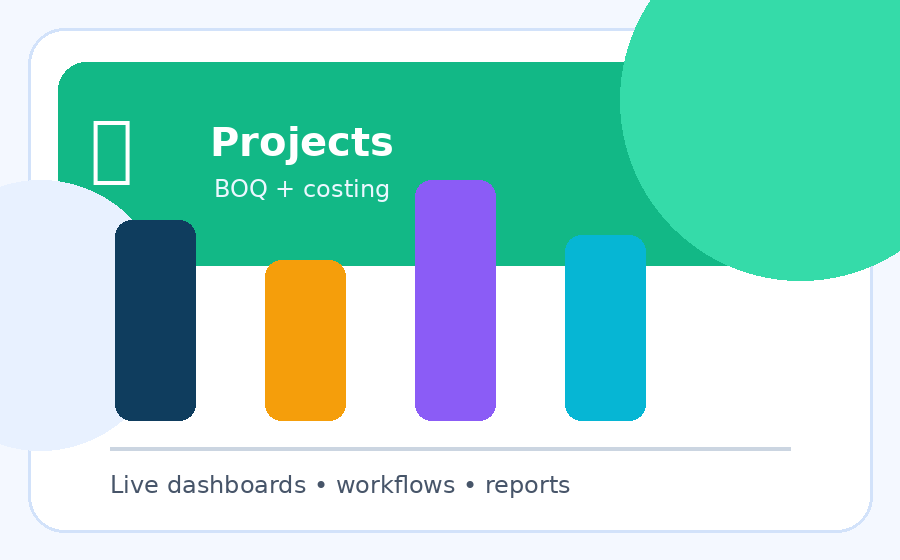Select the orange chart bar
The width and height of the screenshot is (900, 560).
(x=305, y=340)
